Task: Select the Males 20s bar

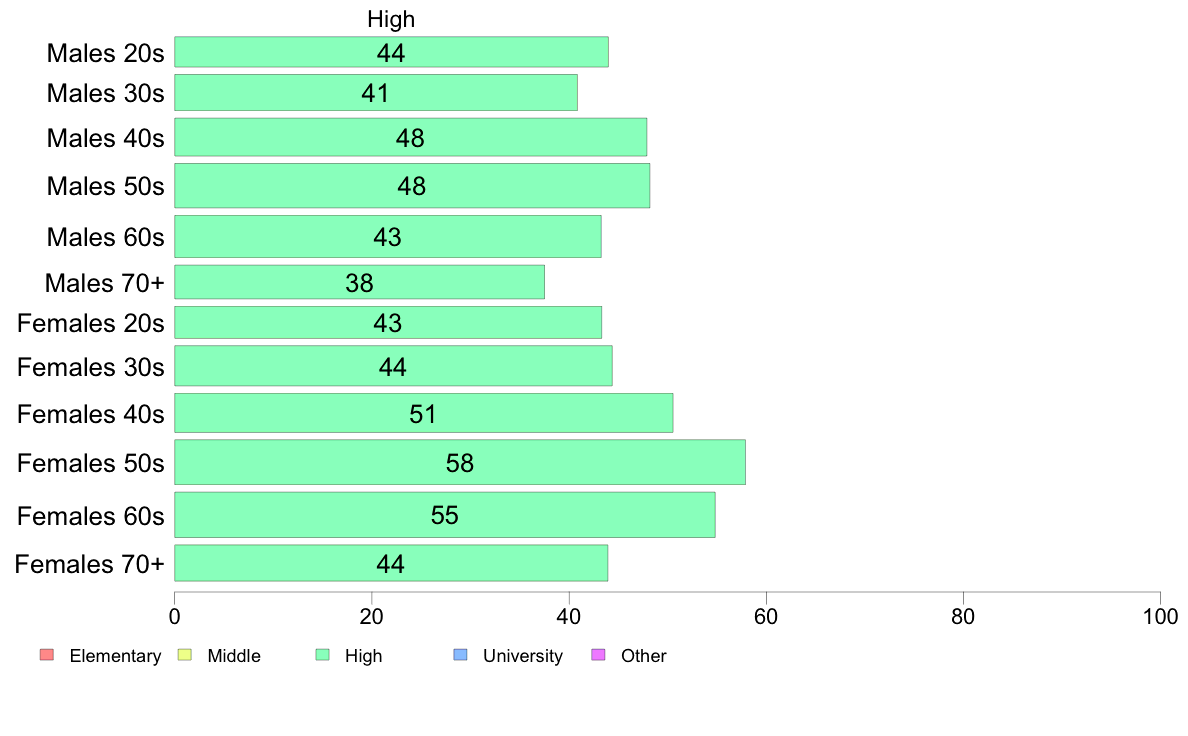Action: coord(391,52)
